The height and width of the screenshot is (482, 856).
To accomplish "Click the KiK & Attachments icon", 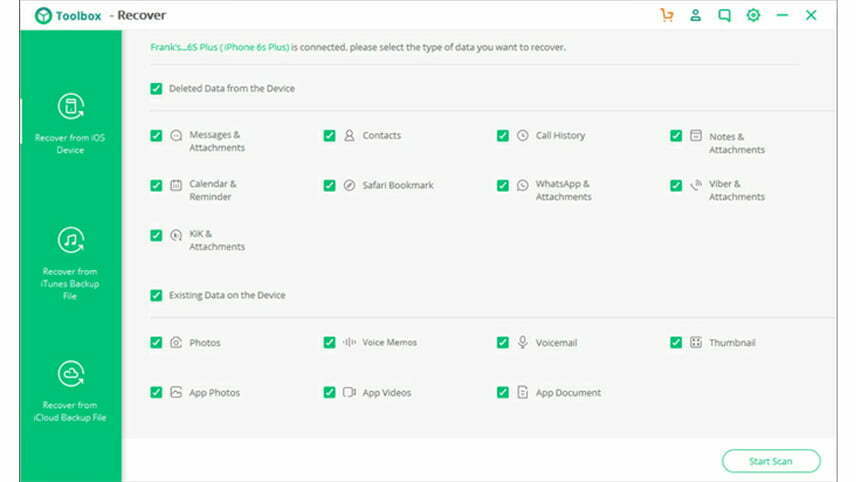I will coord(176,235).
